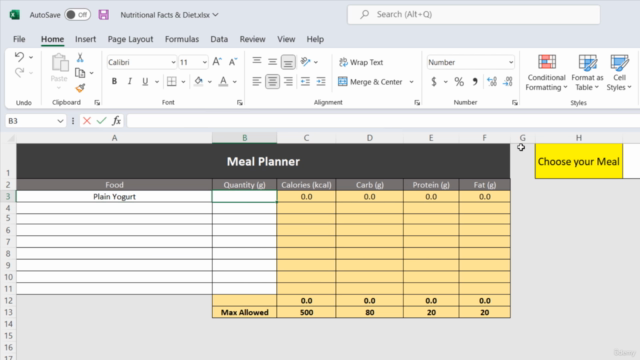Switch to Formulas tab
640x360 pixels.
click(x=182, y=39)
